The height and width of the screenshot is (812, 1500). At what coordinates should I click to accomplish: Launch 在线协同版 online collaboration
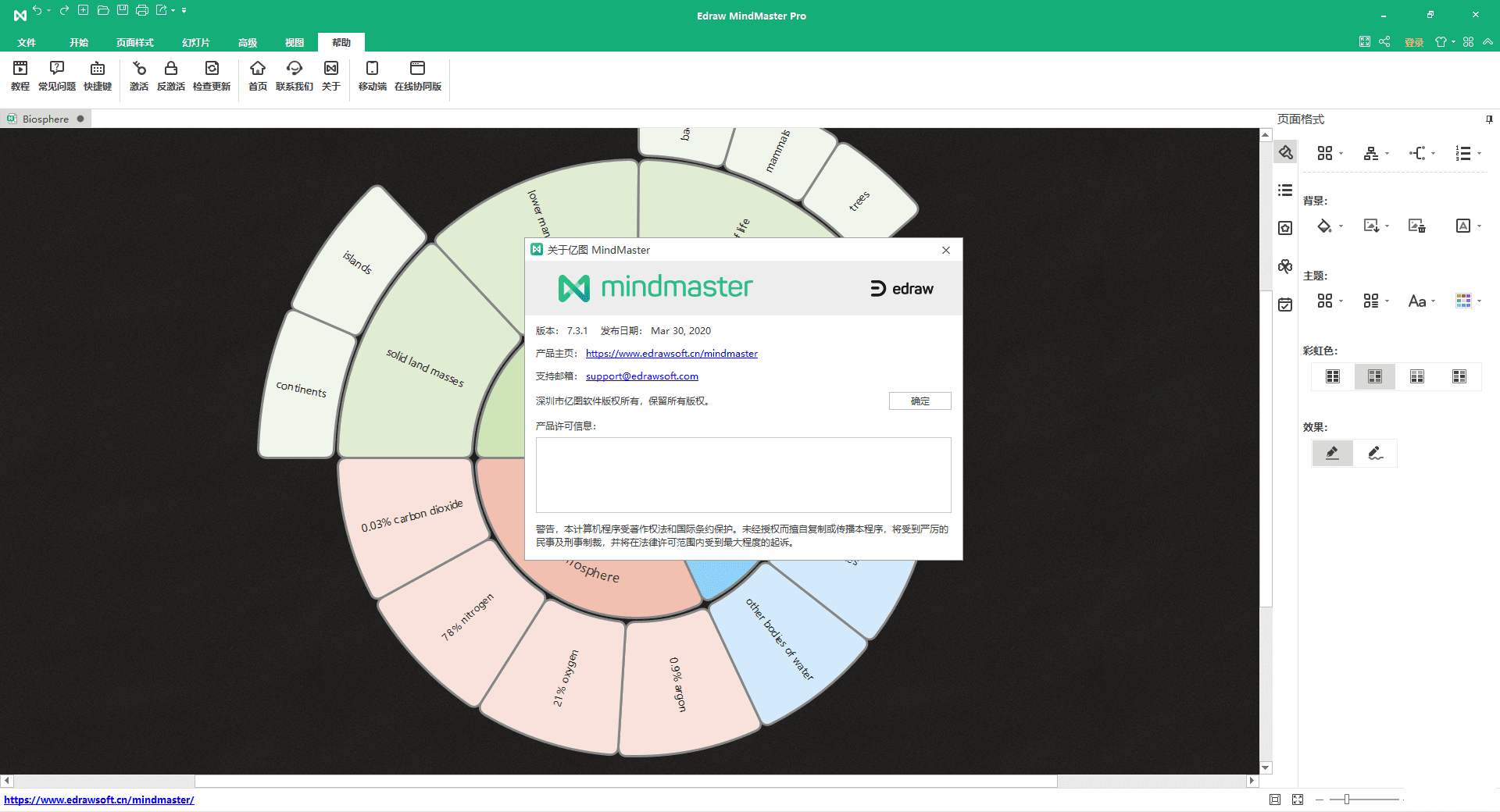(x=418, y=77)
